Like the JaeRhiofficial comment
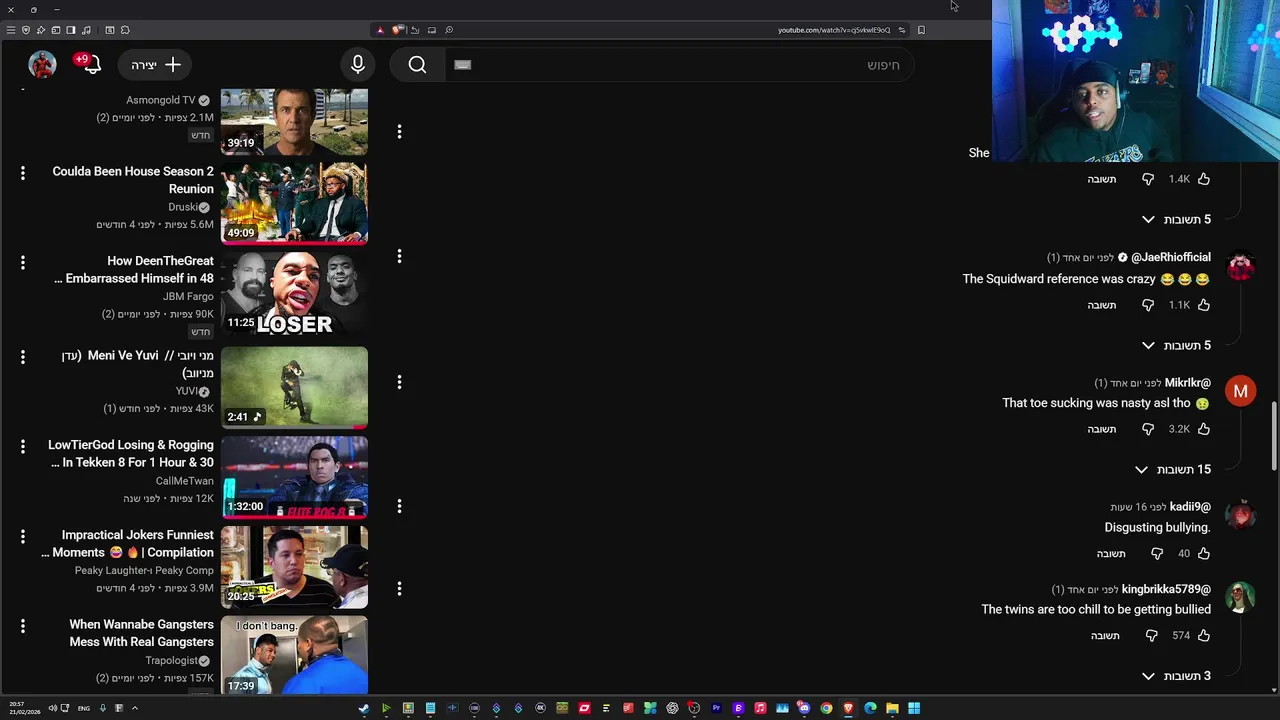 (x=1204, y=305)
